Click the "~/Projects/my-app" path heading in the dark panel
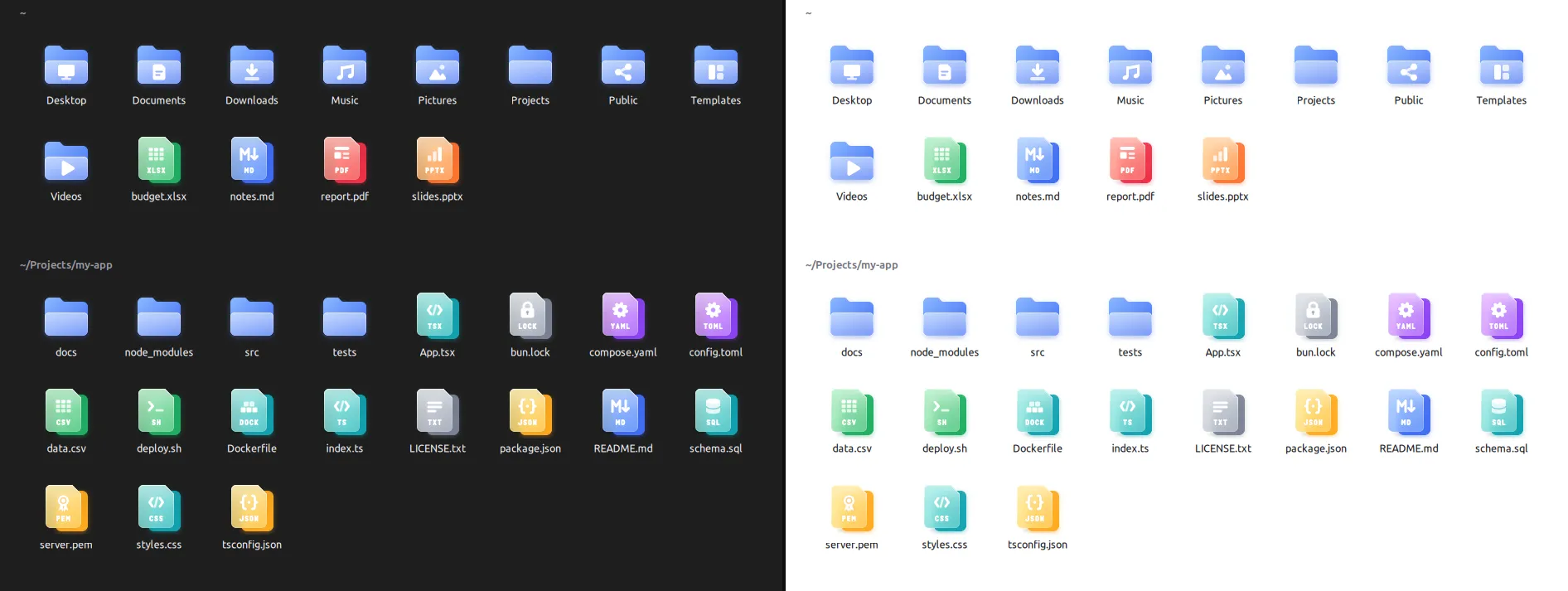1568x591 pixels. tap(66, 265)
